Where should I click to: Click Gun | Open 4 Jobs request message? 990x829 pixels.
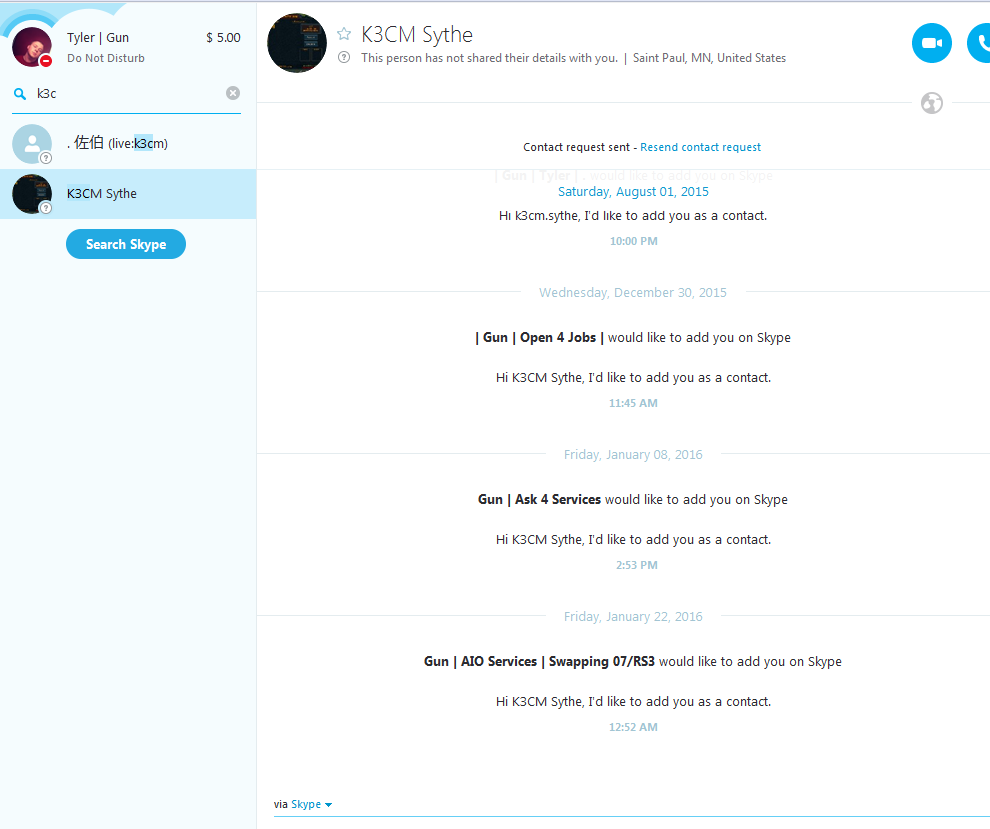tap(633, 338)
